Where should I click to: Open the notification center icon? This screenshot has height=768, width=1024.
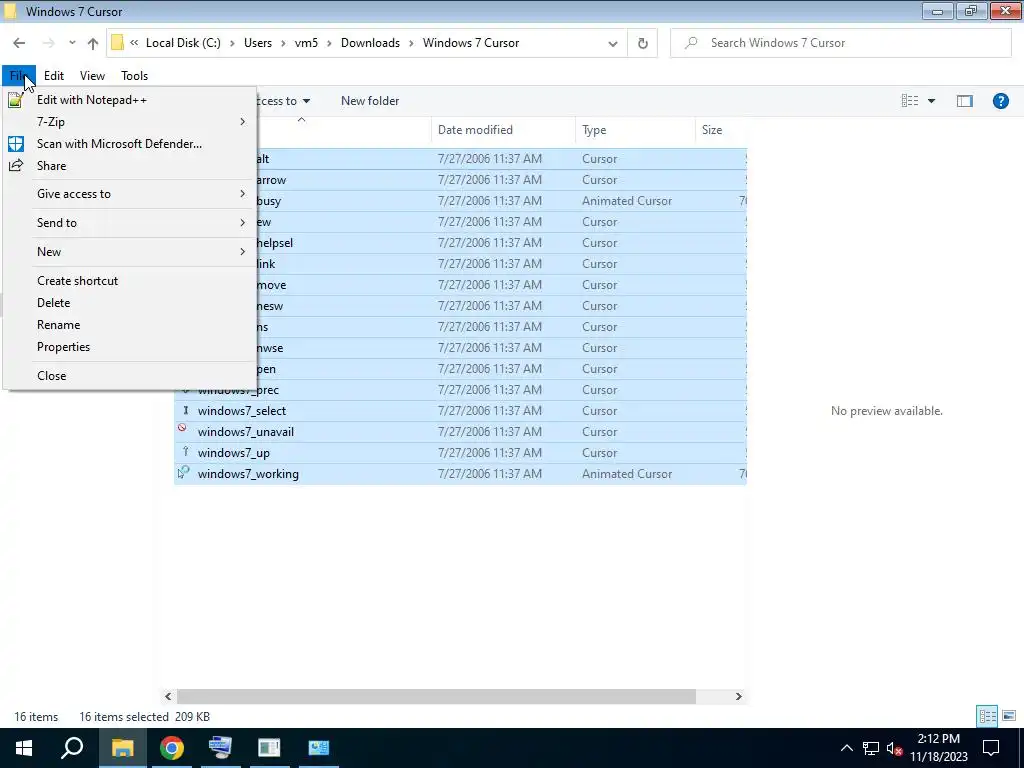click(991, 748)
